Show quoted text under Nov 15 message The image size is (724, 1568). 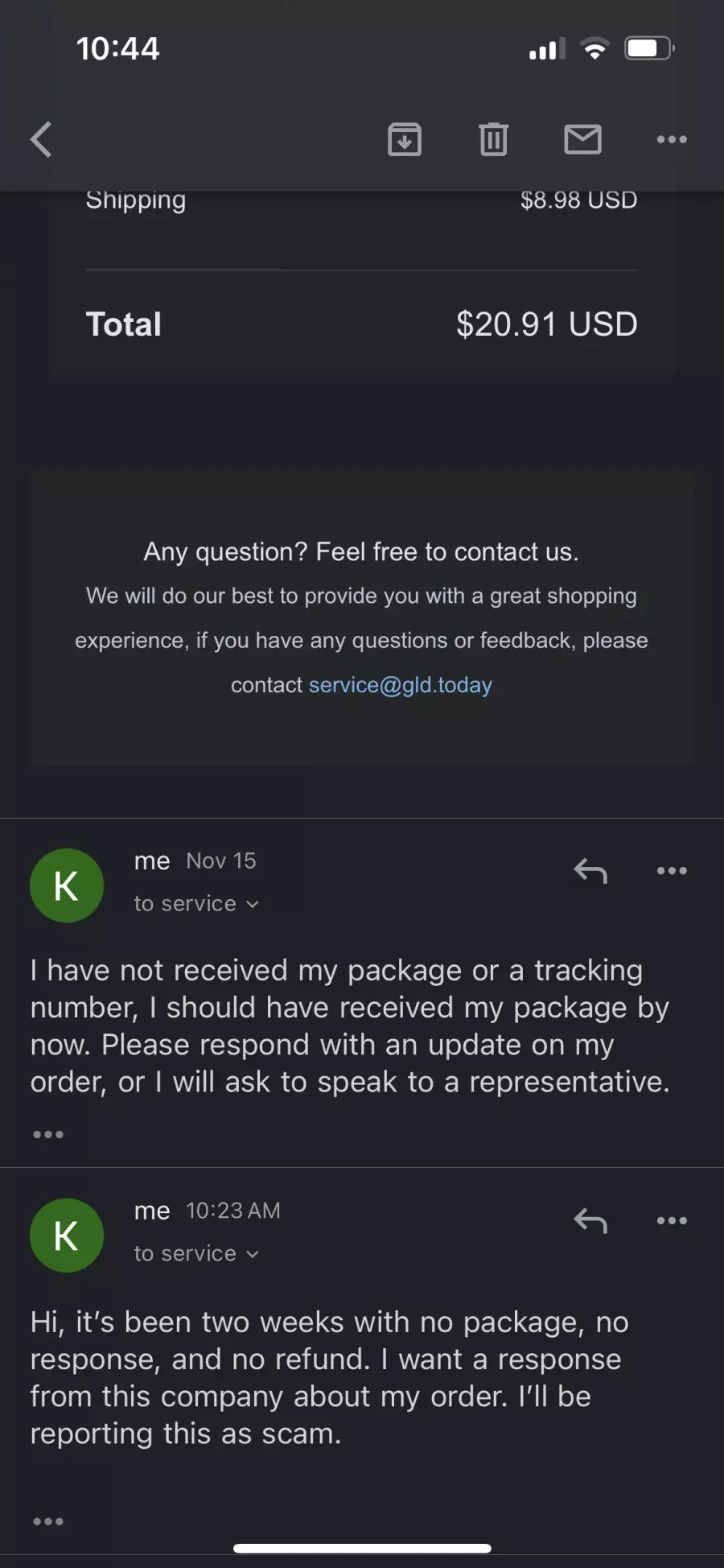48,1134
